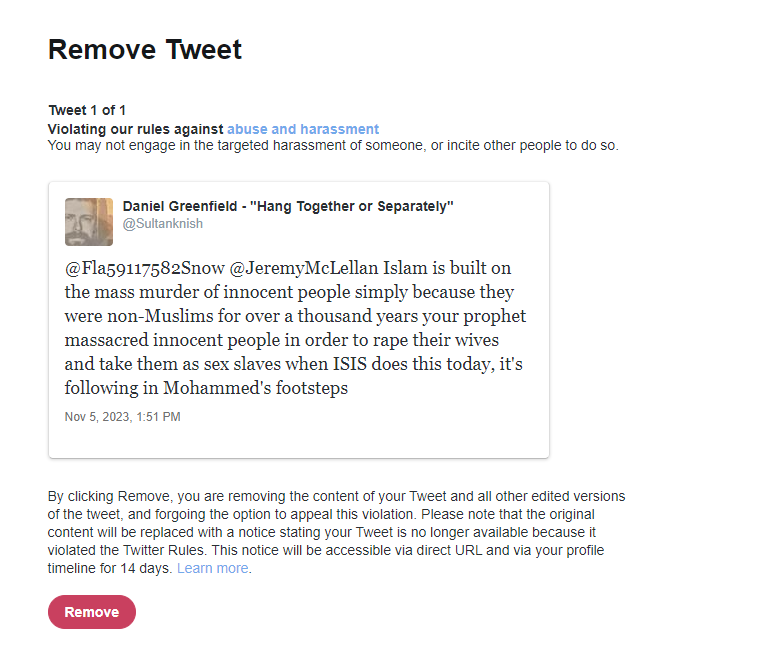The width and height of the screenshot is (774, 648).
Task: Click the Violating our rules against label
Action: click(x=136, y=129)
